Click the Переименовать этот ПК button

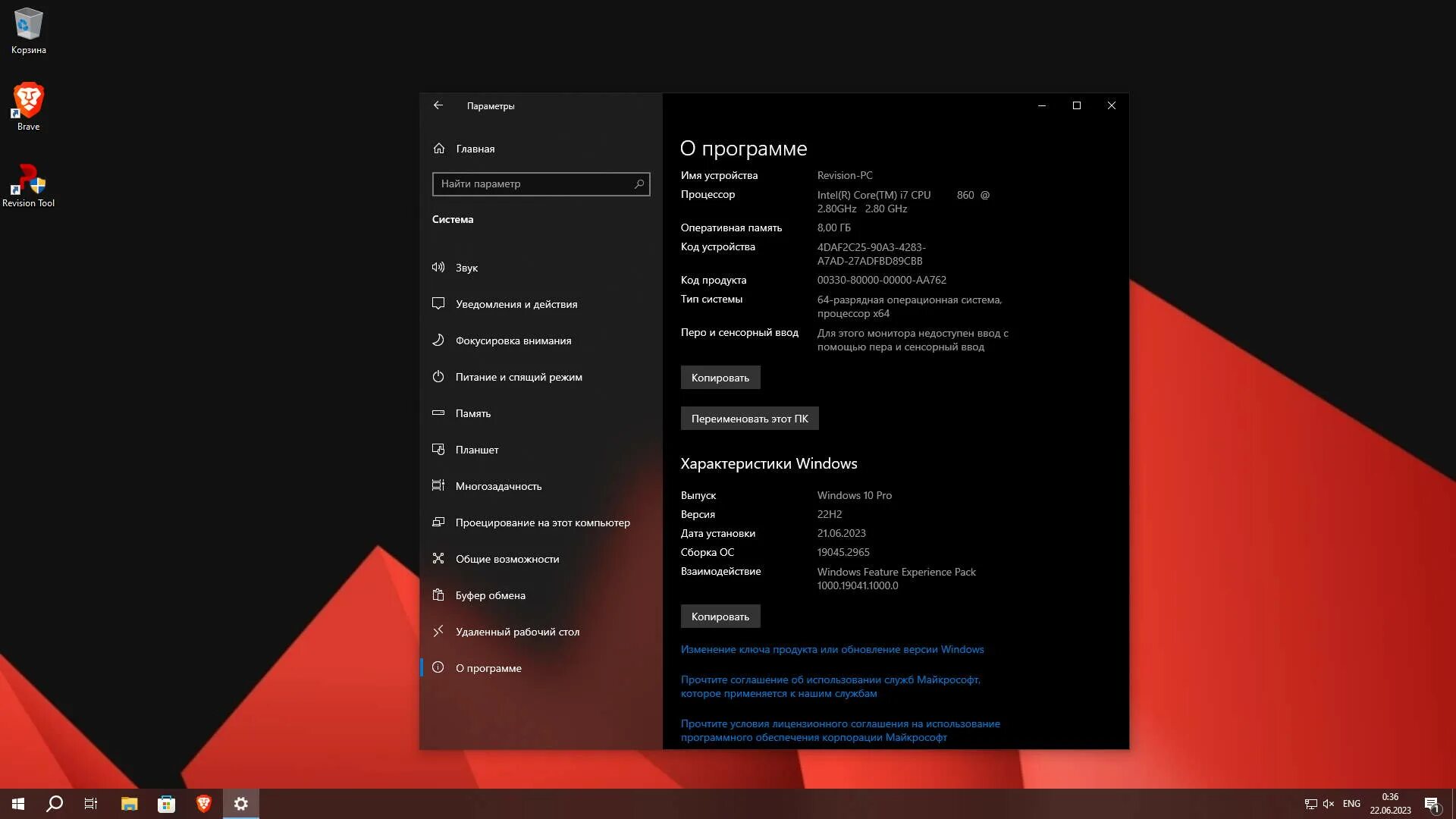pos(748,419)
